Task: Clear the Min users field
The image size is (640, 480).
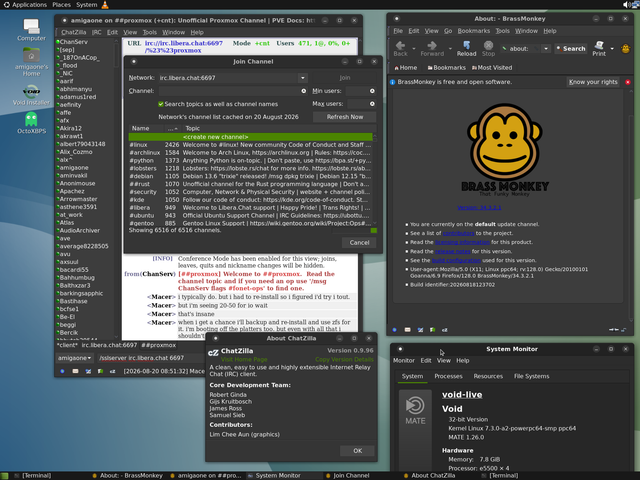Action: 372,91
